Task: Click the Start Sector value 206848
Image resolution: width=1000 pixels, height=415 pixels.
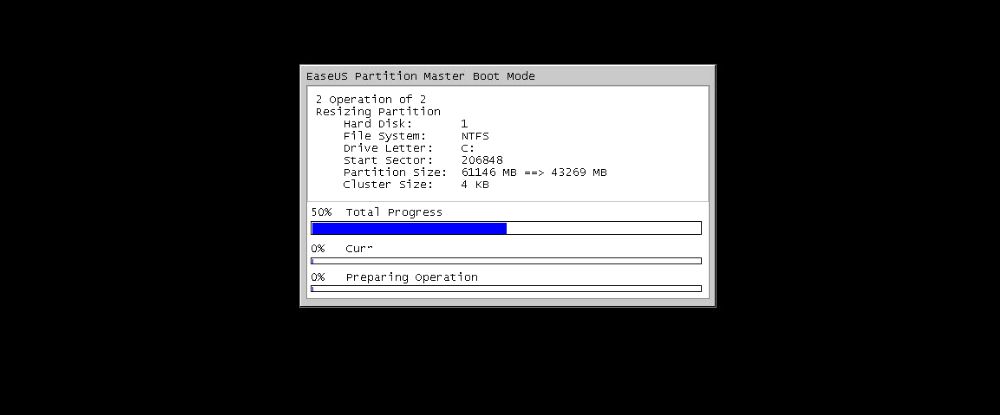Action: coord(482,160)
